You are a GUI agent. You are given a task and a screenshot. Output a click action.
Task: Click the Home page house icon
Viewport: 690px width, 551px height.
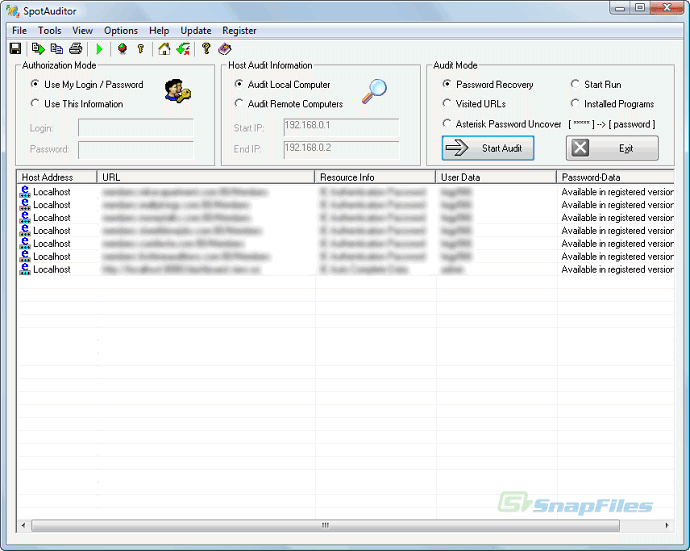coord(164,48)
